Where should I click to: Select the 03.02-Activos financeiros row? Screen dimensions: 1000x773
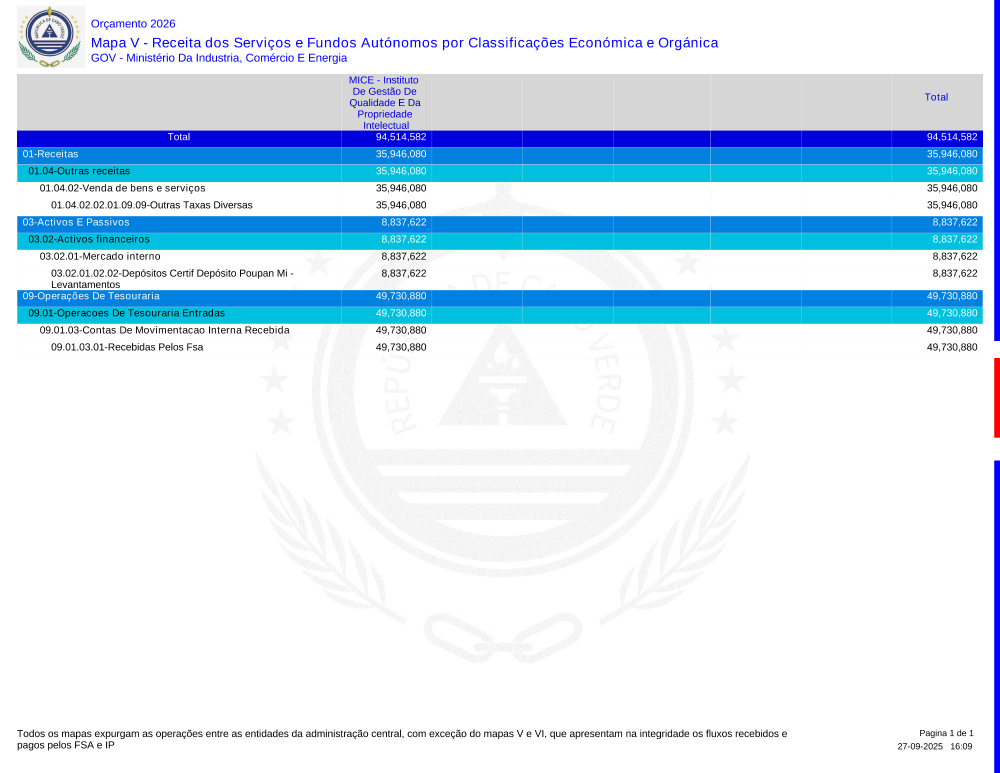(x=88, y=239)
